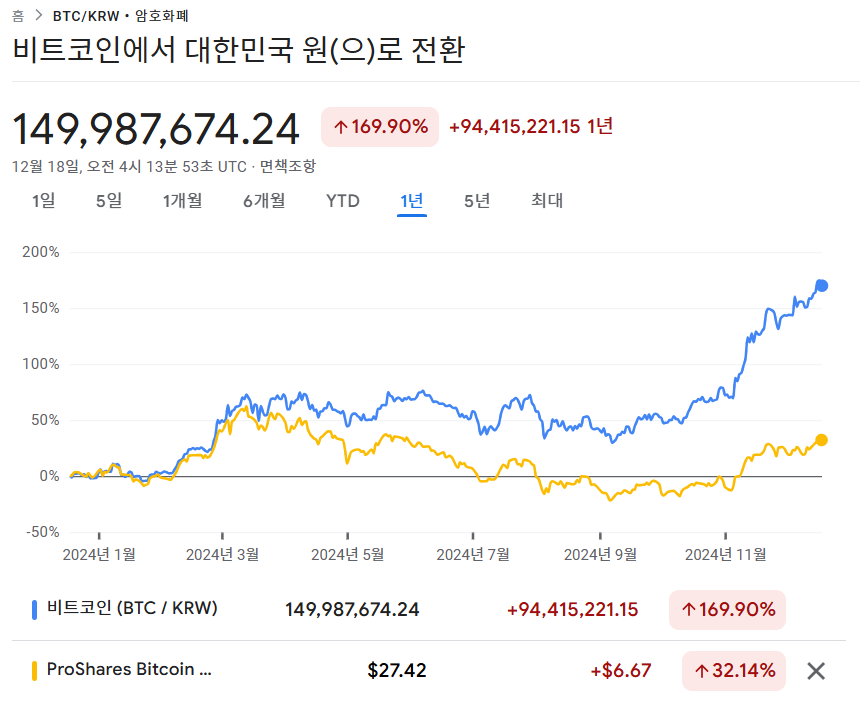Switch to the 1개월 range tab

click(x=182, y=201)
